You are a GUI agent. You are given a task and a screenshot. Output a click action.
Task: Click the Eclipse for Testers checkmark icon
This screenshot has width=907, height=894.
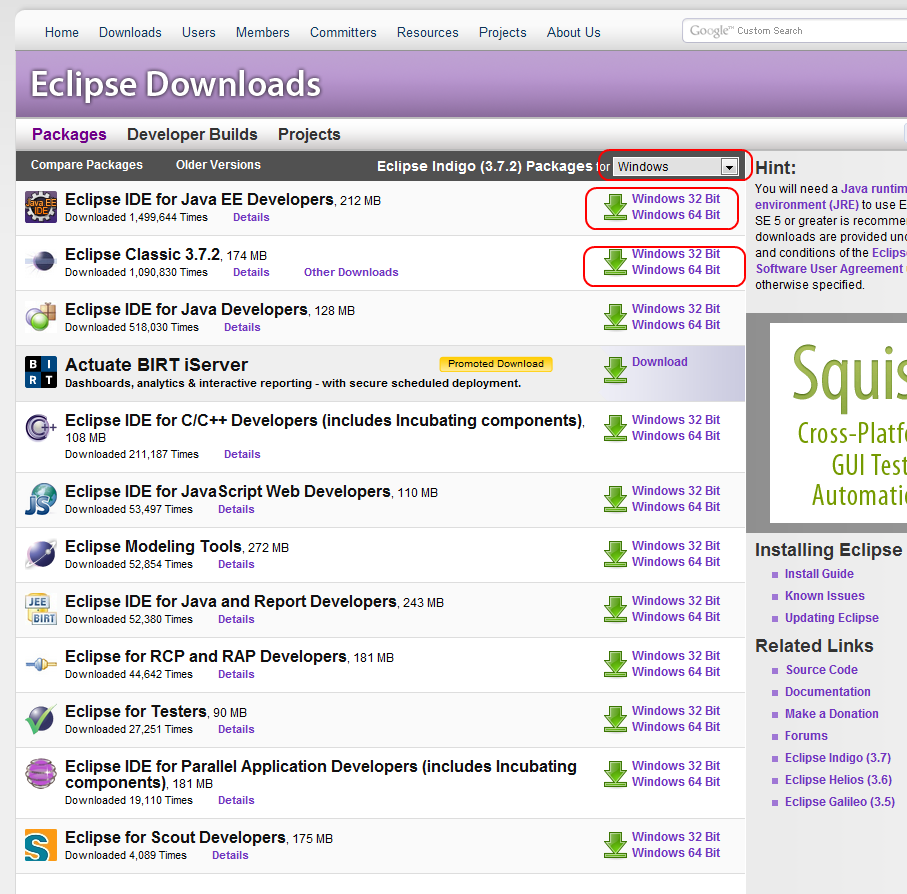pyautogui.click(x=40, y=719)
